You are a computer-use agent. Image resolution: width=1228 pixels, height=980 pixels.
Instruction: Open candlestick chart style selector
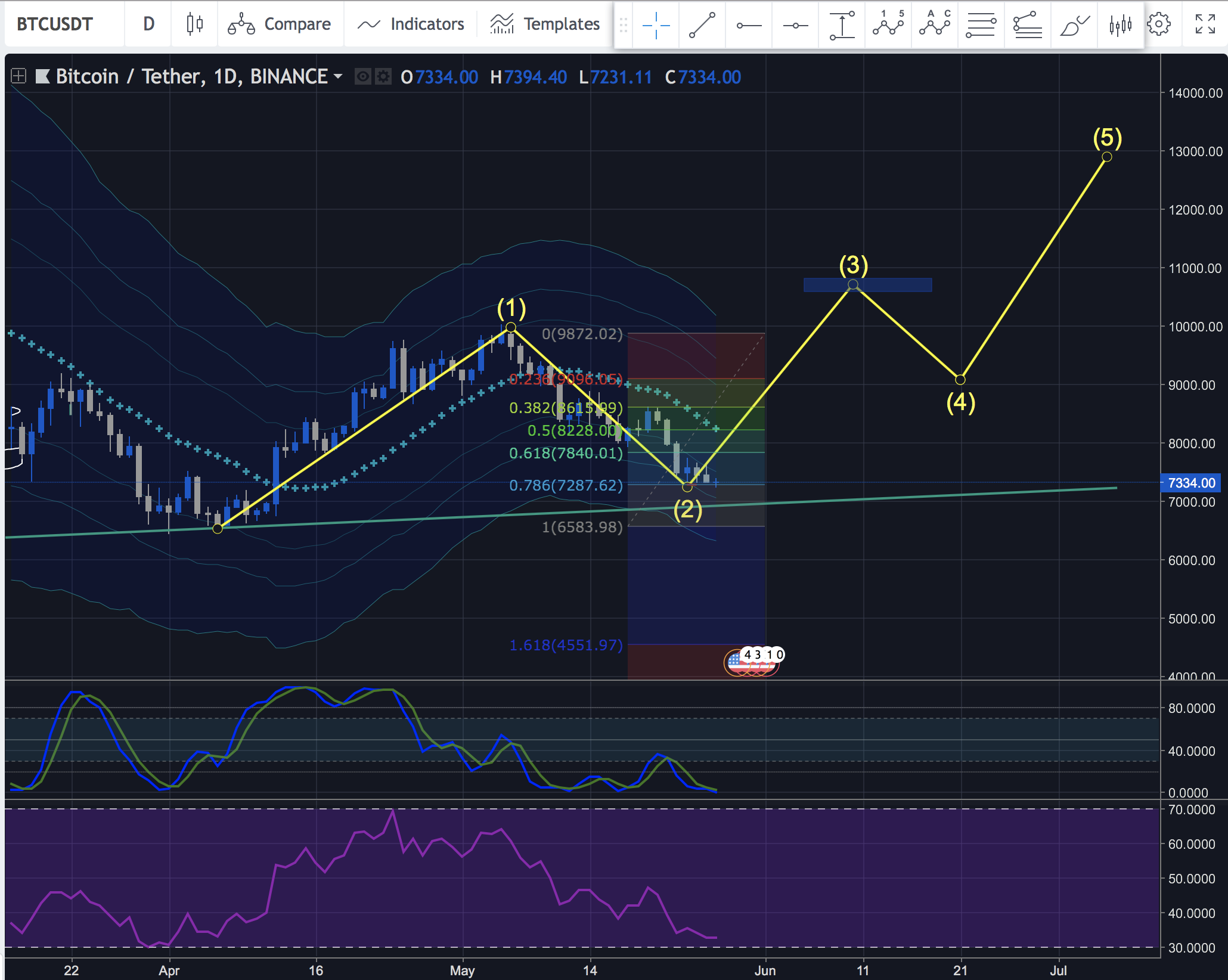pos(194,24)
